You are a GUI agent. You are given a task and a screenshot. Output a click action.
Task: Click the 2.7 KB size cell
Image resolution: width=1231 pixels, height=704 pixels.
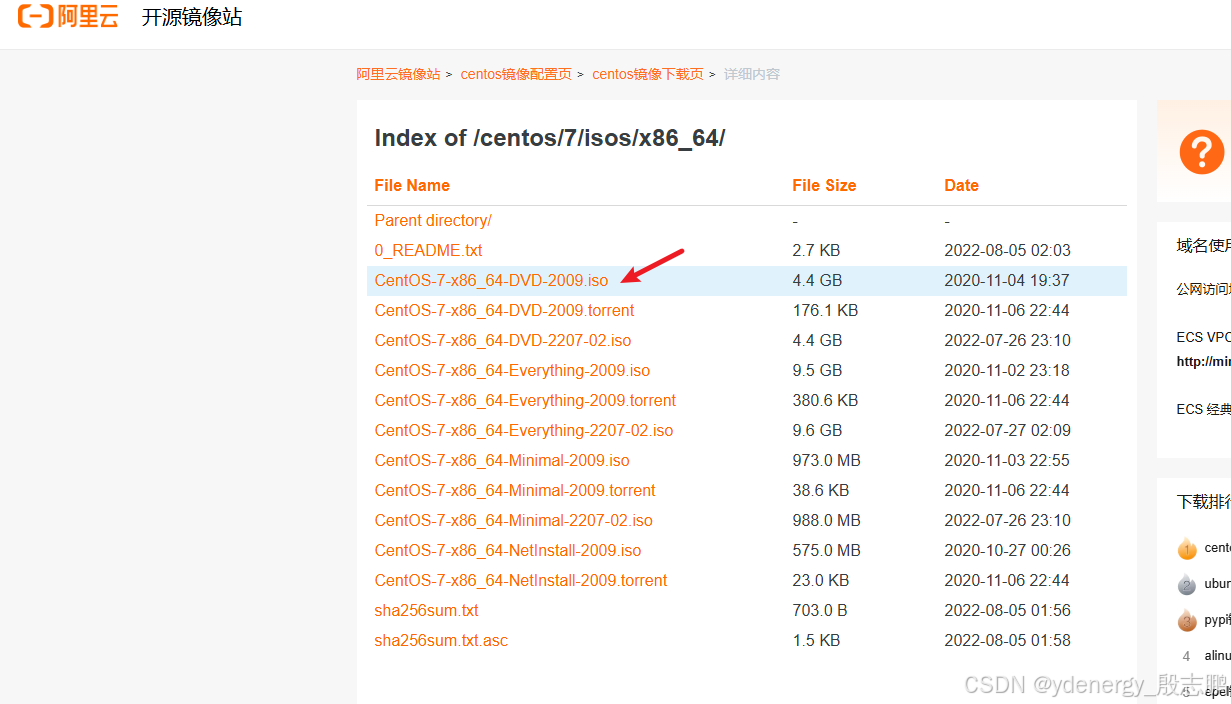click(816, 250)
